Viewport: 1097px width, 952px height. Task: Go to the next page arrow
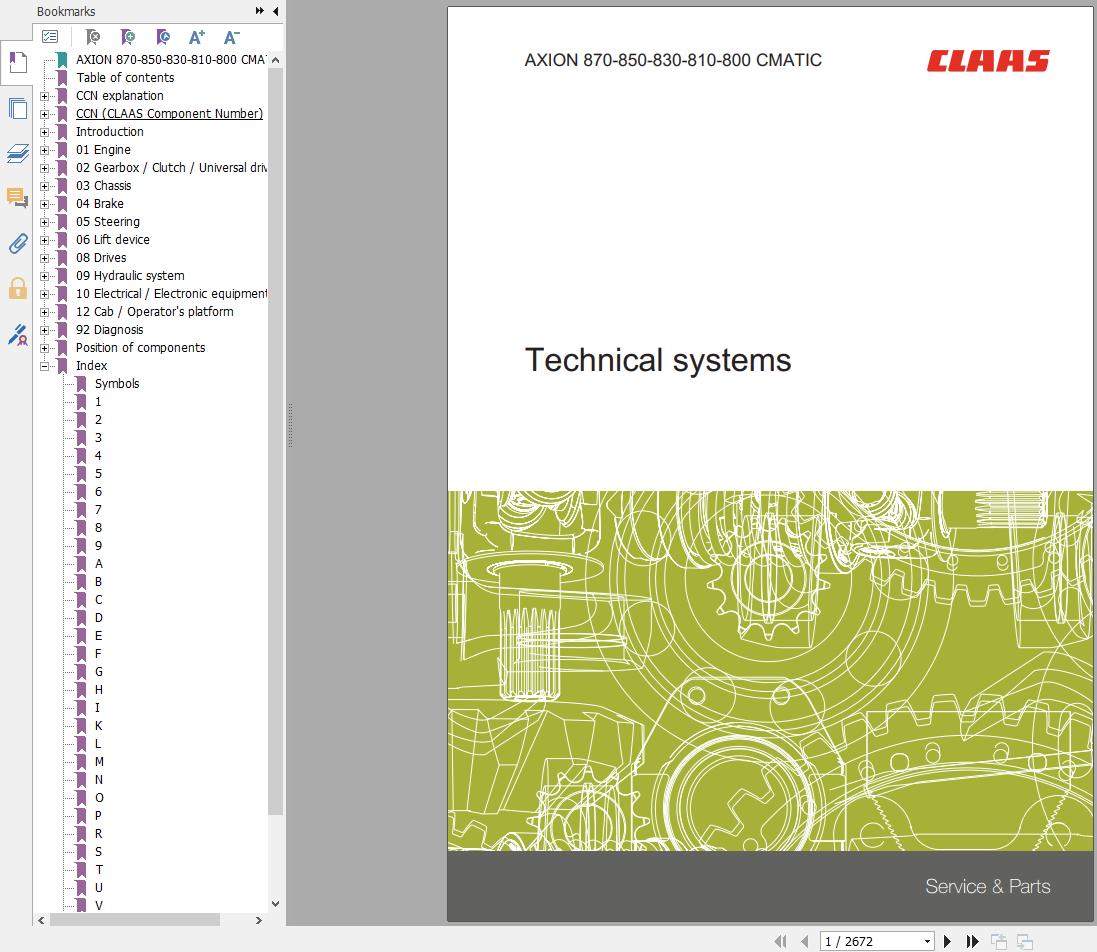(x=948, y=941)
